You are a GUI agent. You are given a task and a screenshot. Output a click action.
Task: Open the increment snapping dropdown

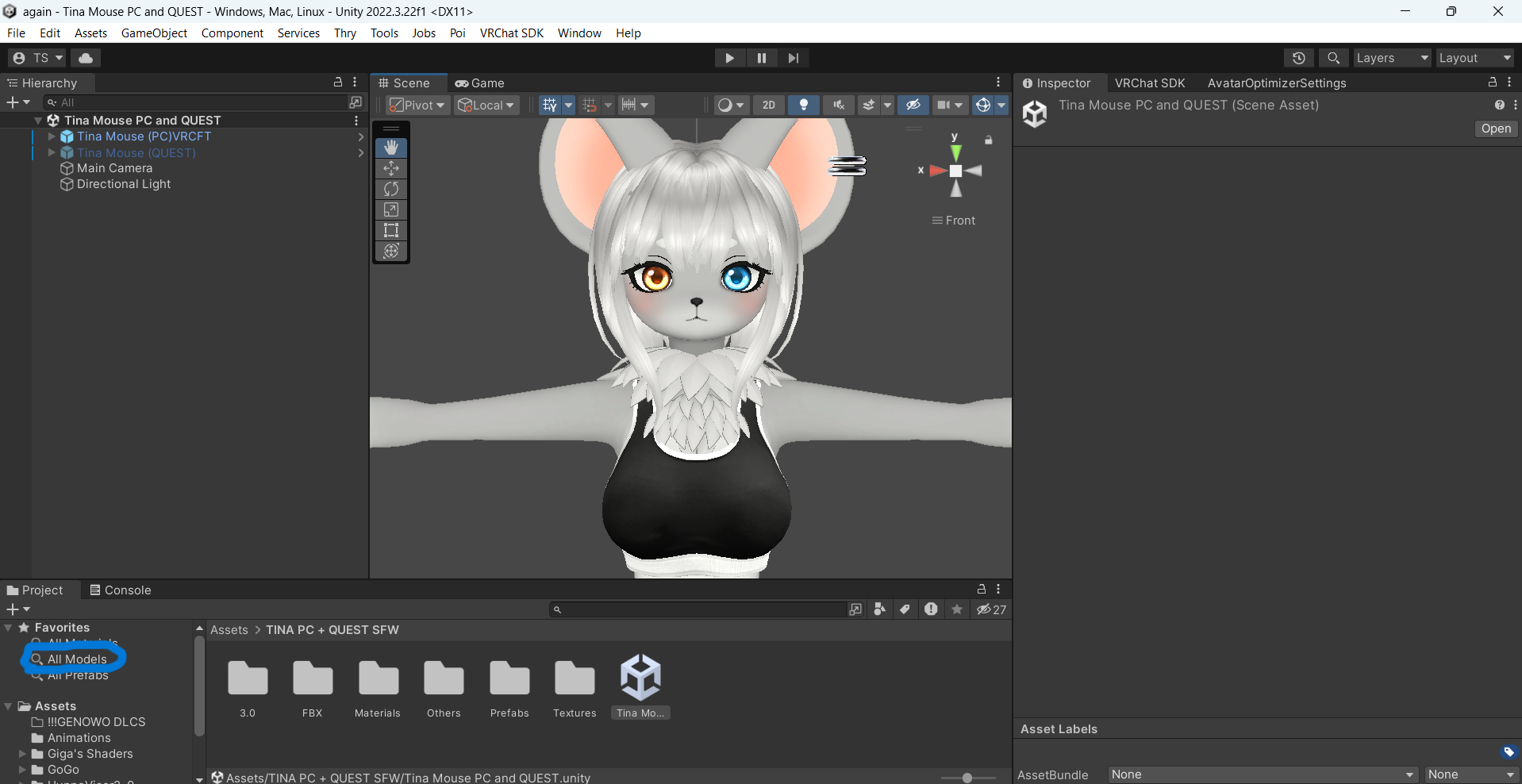pyautogui.click(x=637, y=106)
